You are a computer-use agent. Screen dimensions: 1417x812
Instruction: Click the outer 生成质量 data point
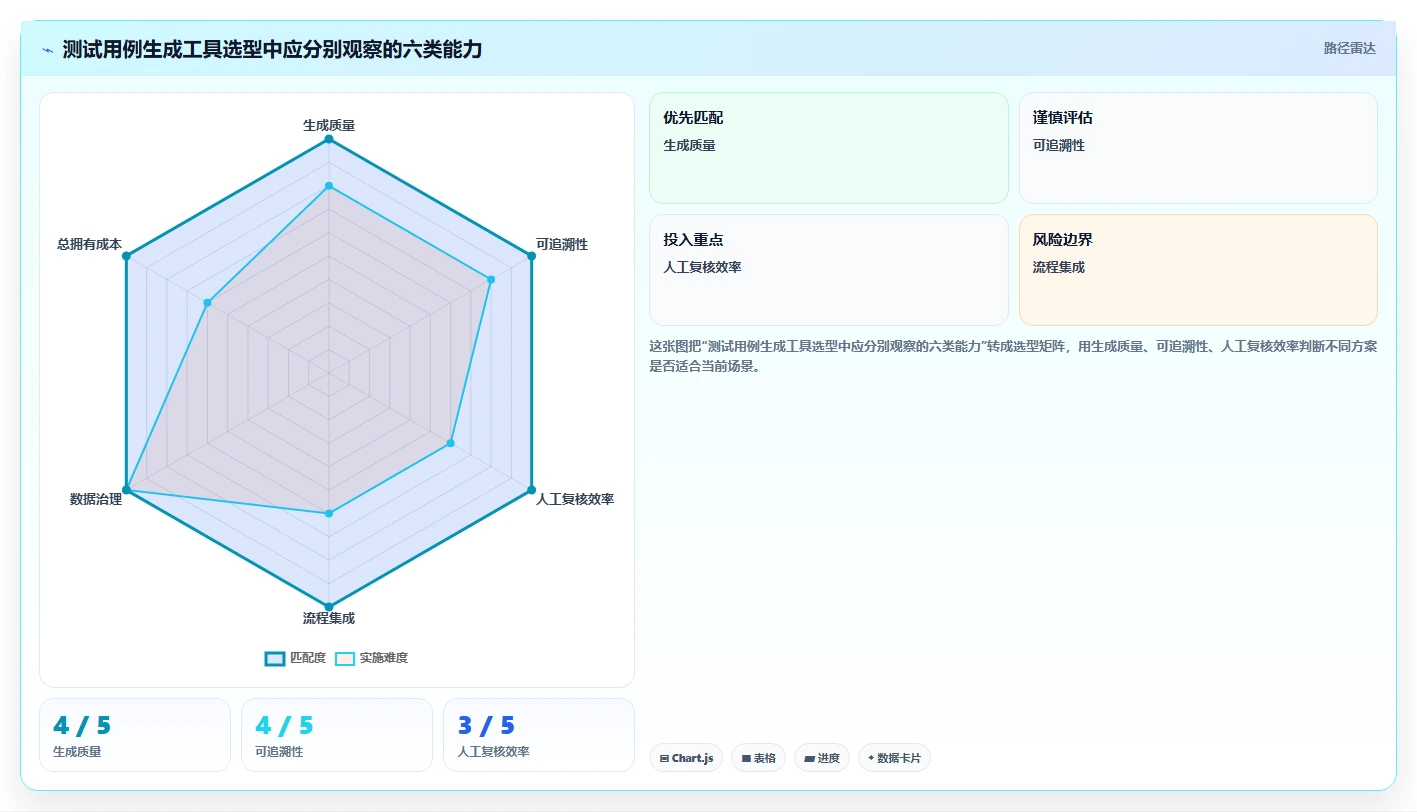[329, 139]
